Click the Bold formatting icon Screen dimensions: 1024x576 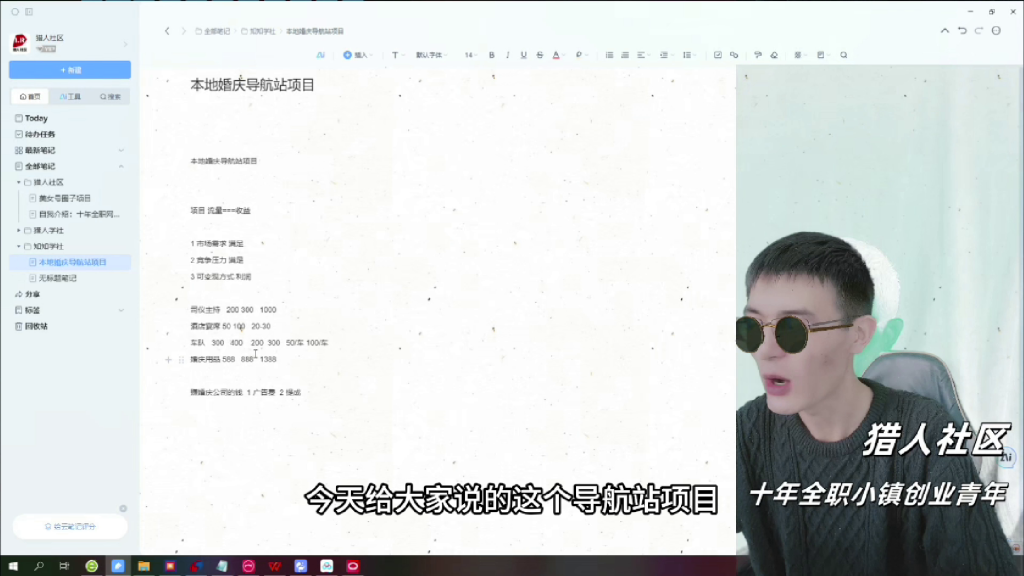pyautogui.click(x=492, y=55)
